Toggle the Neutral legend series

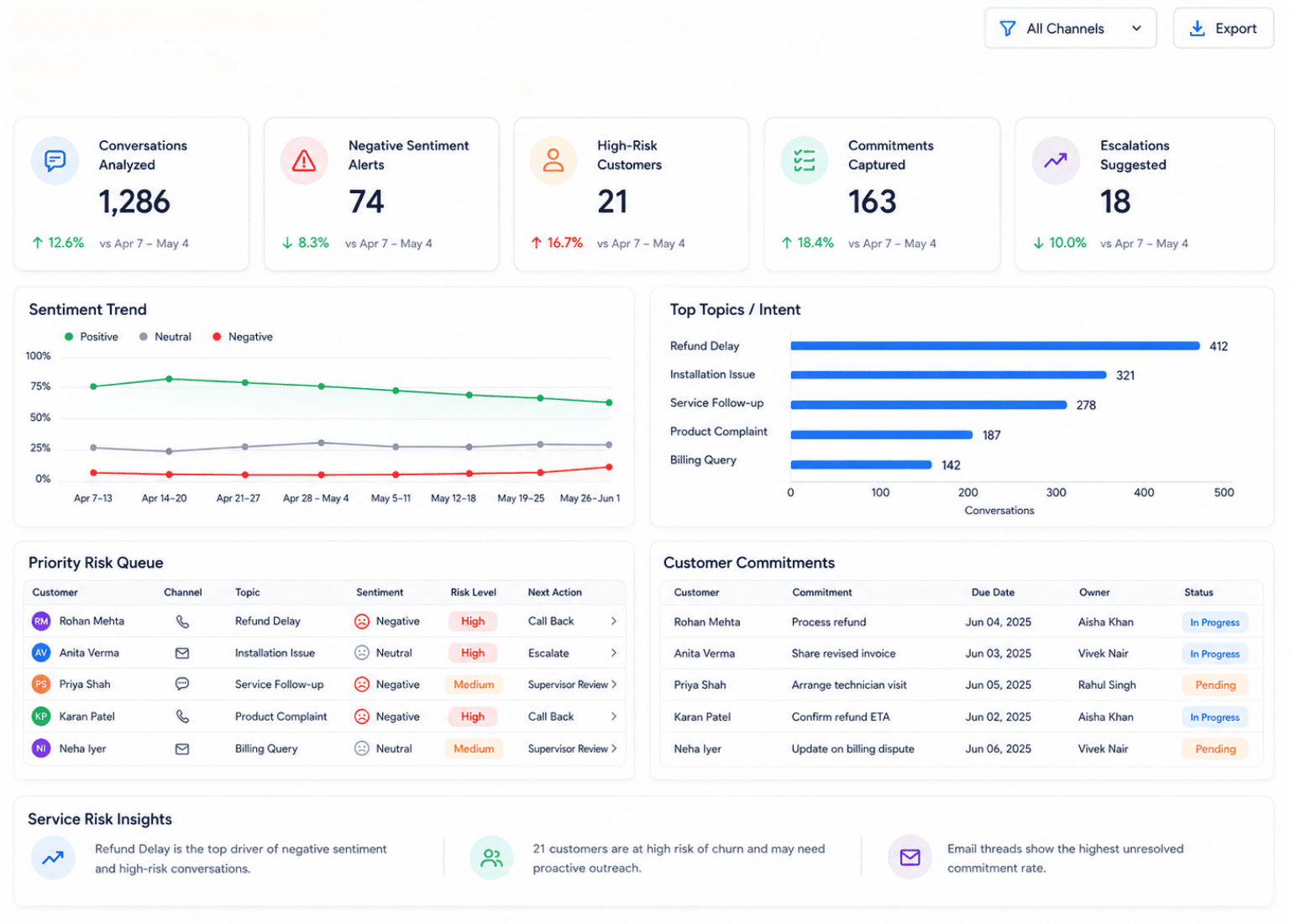(x=165, y=337)
